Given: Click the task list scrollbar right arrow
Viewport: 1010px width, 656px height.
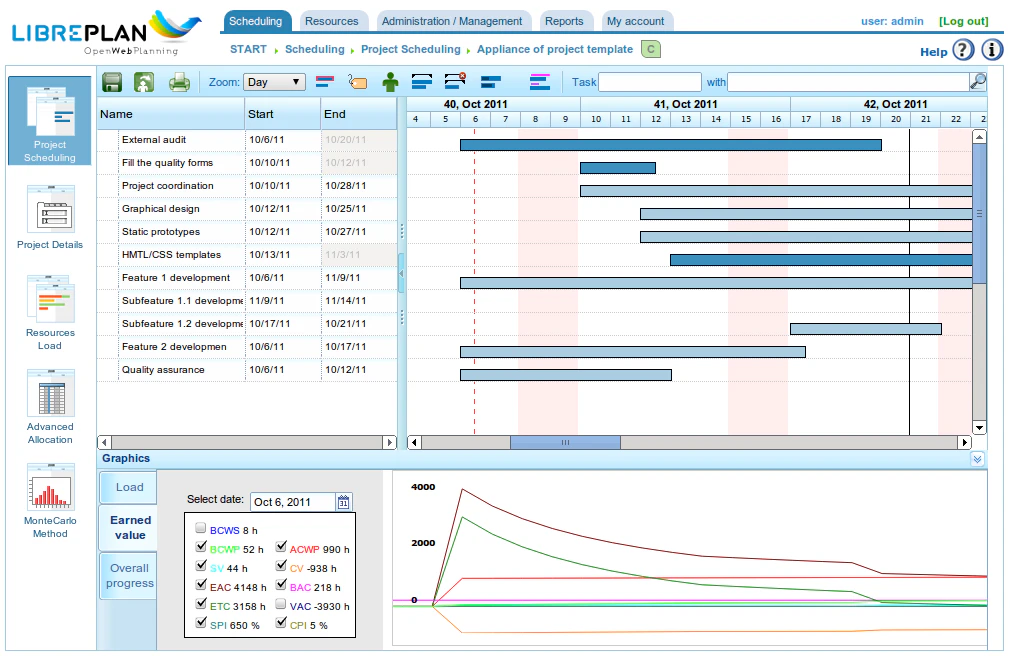Looking at the screenshot, I should tap(389, 442).
